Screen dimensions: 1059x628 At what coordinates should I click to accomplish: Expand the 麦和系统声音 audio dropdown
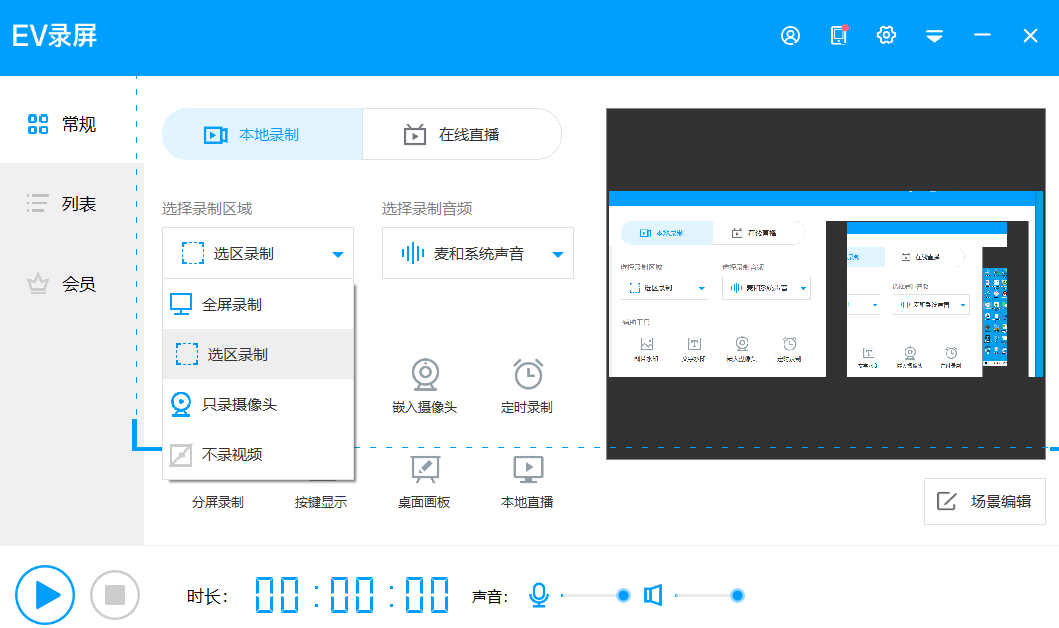coord(477,253)
